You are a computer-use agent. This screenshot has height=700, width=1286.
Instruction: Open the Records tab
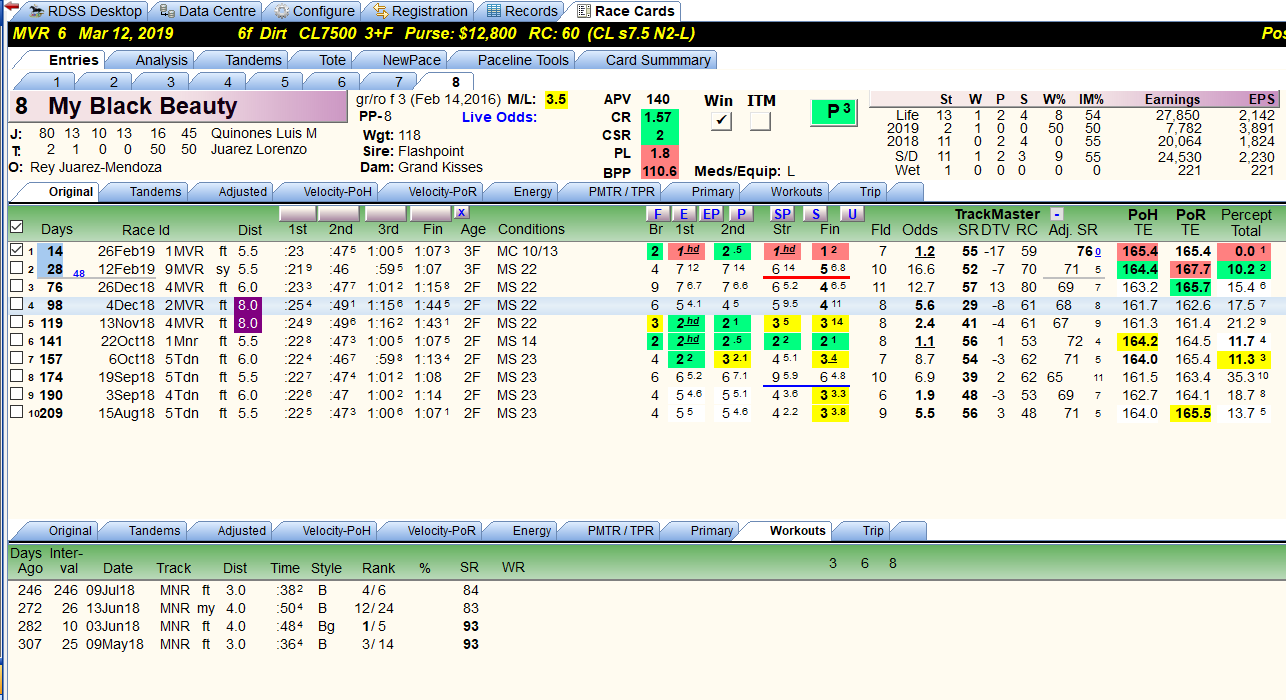[x=521, y=11]
